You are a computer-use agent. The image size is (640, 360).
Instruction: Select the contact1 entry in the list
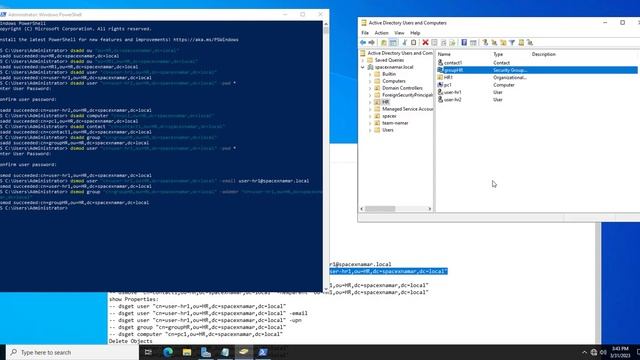tap(453, 63)
